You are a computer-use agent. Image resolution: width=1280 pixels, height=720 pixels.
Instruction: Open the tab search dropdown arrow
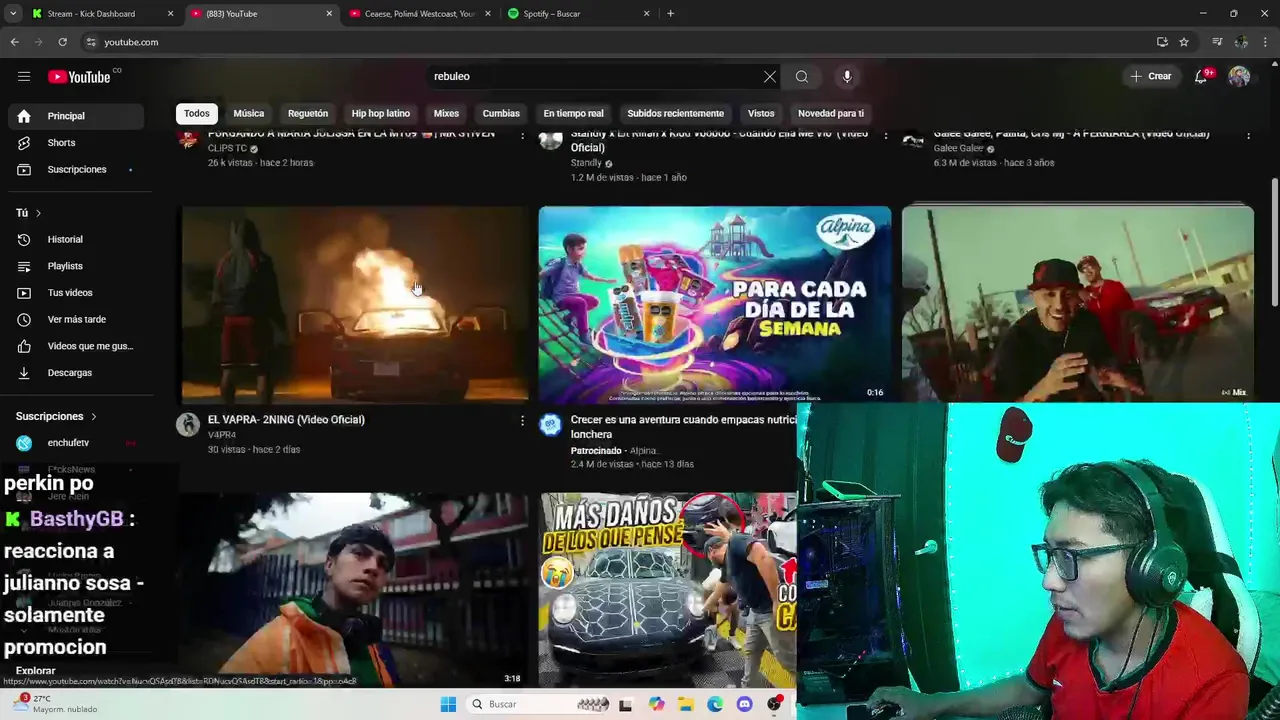pos(13,14)
